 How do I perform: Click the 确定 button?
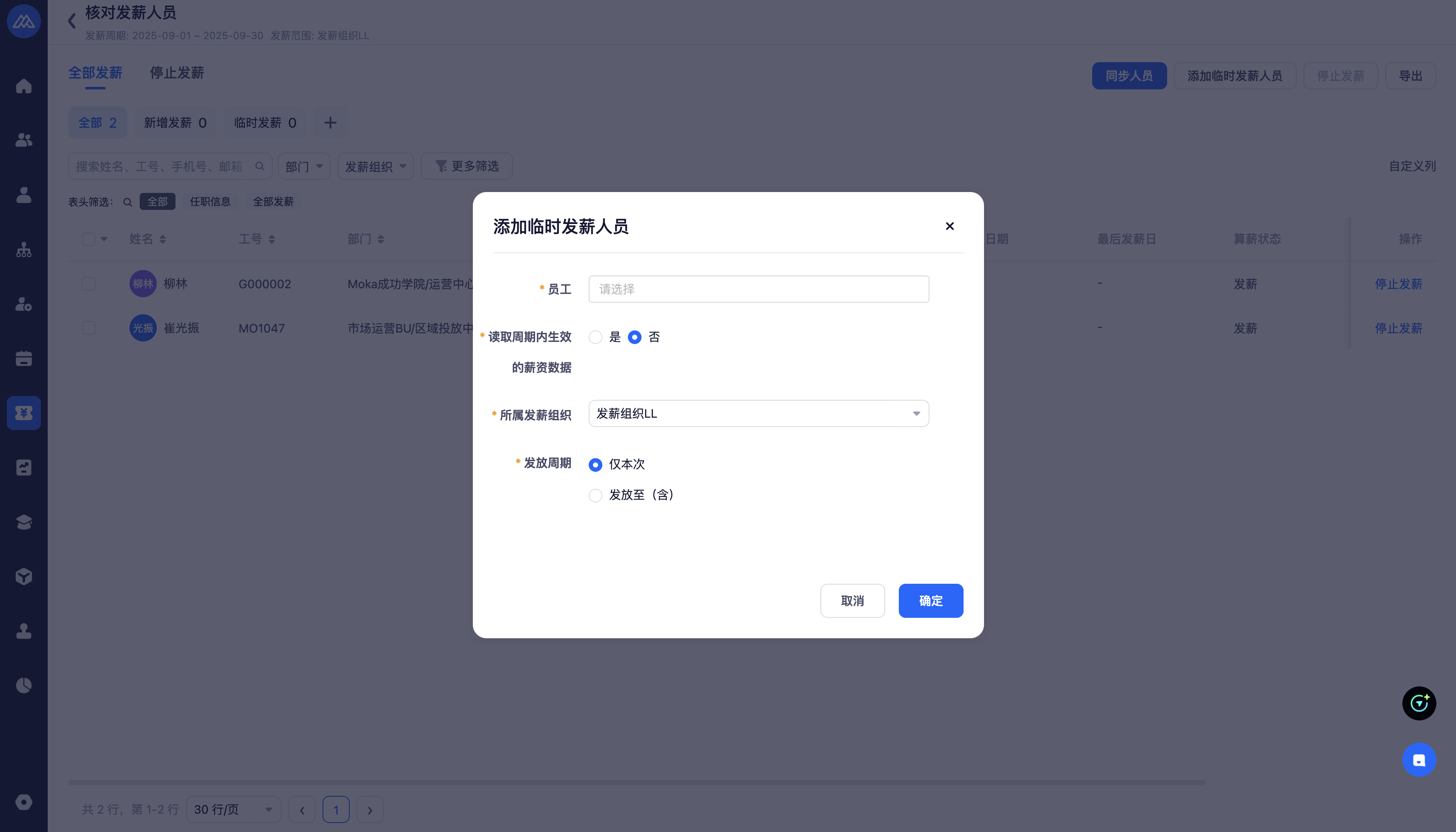coord(930,600)
